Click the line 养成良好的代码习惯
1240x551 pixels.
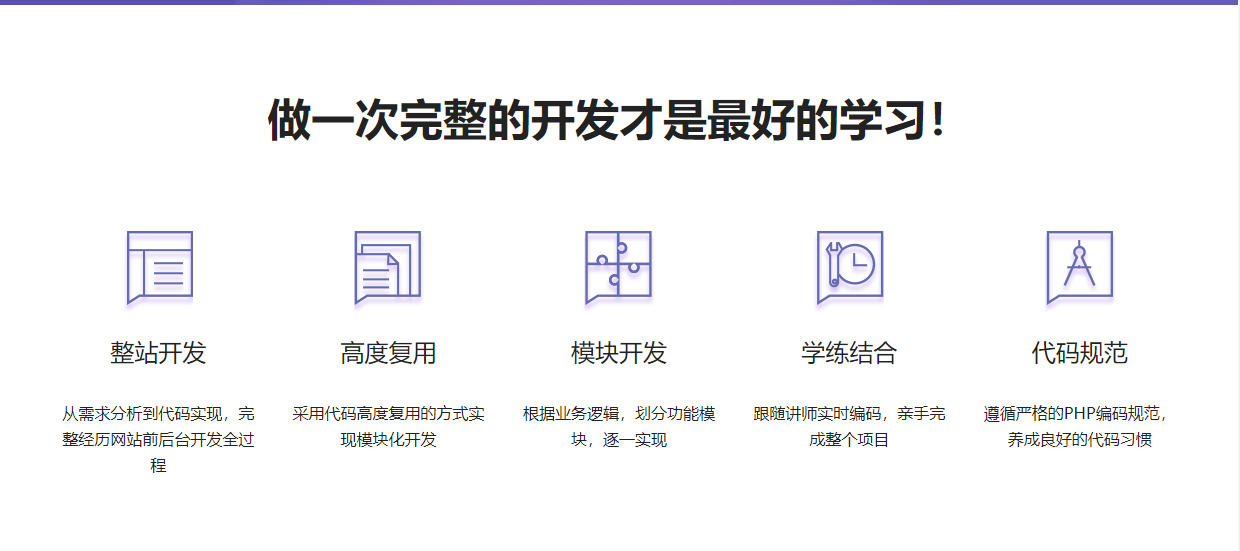1079,440
